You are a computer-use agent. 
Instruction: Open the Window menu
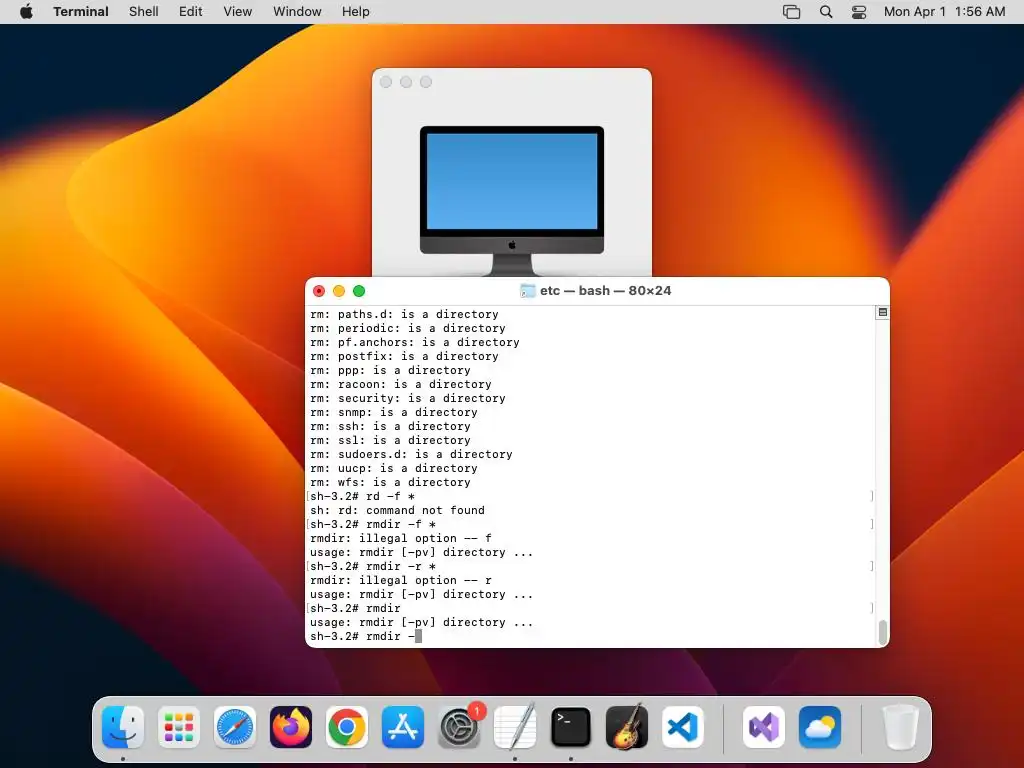(297, 12)
